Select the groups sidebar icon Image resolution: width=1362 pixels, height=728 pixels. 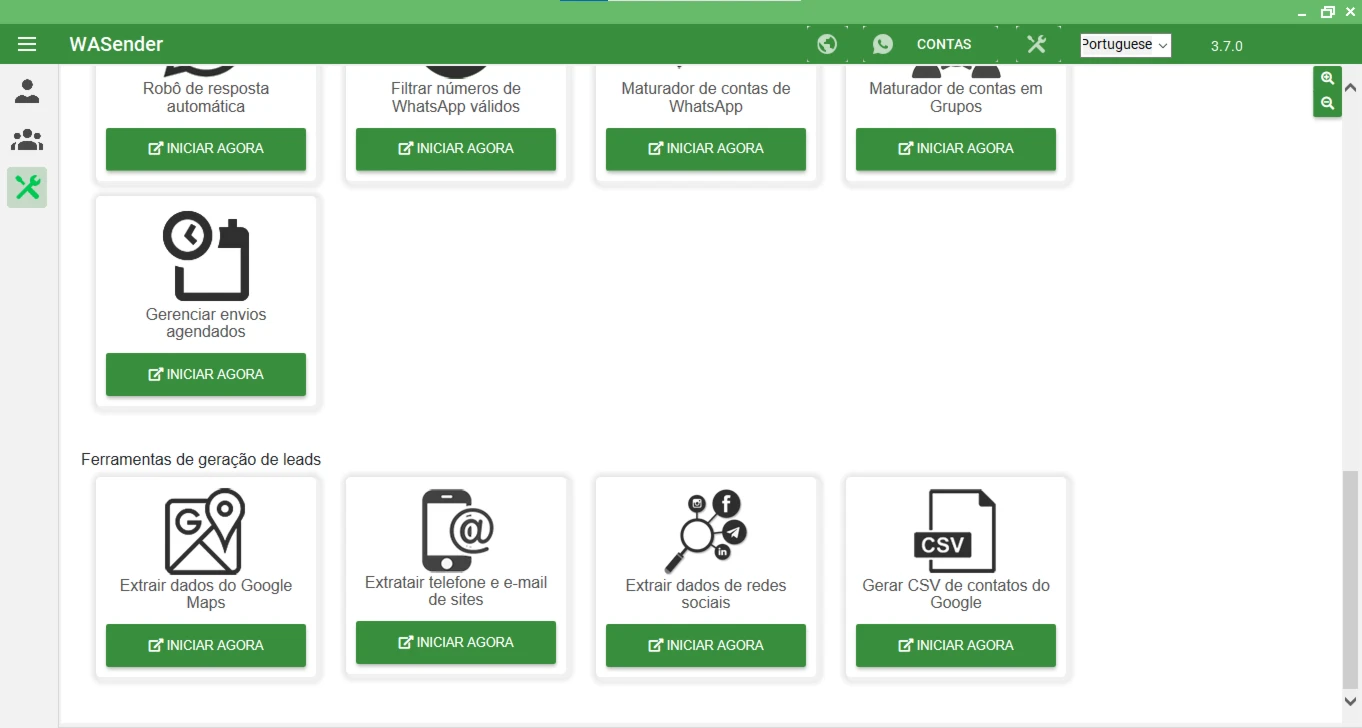27,140
